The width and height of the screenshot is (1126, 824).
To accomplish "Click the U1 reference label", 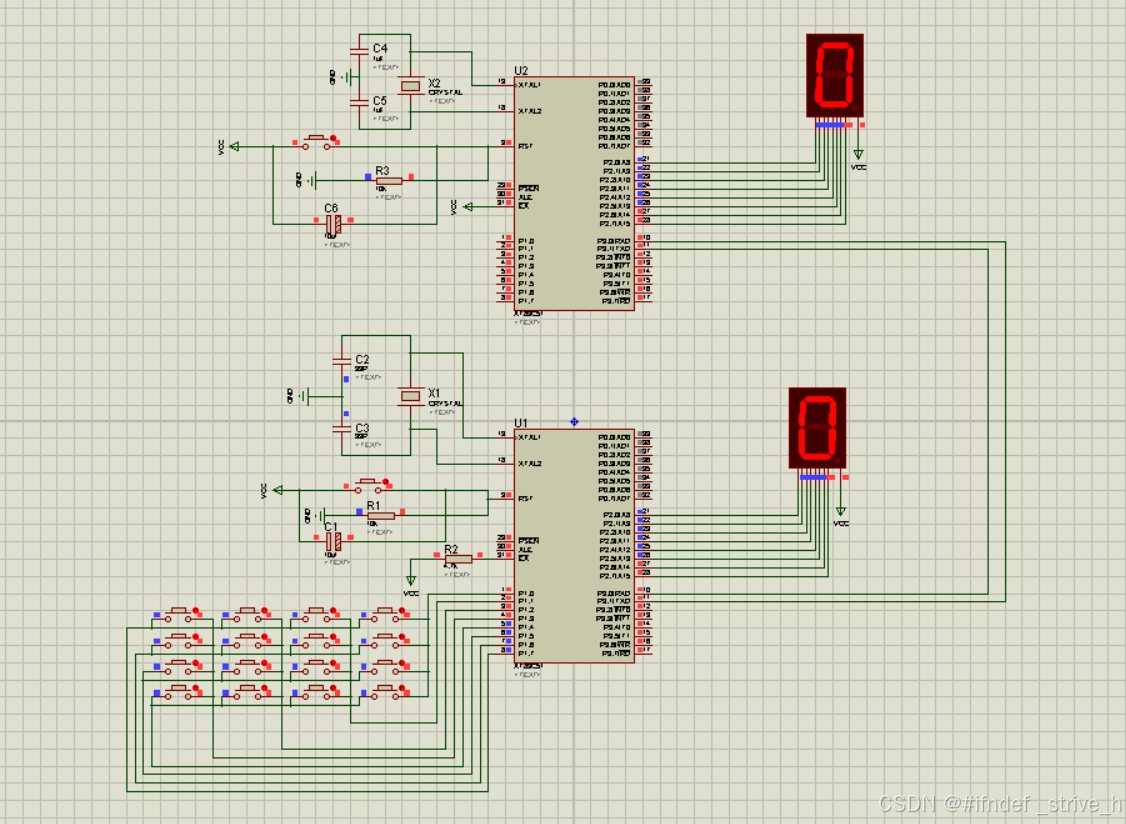I will [521, 423].
